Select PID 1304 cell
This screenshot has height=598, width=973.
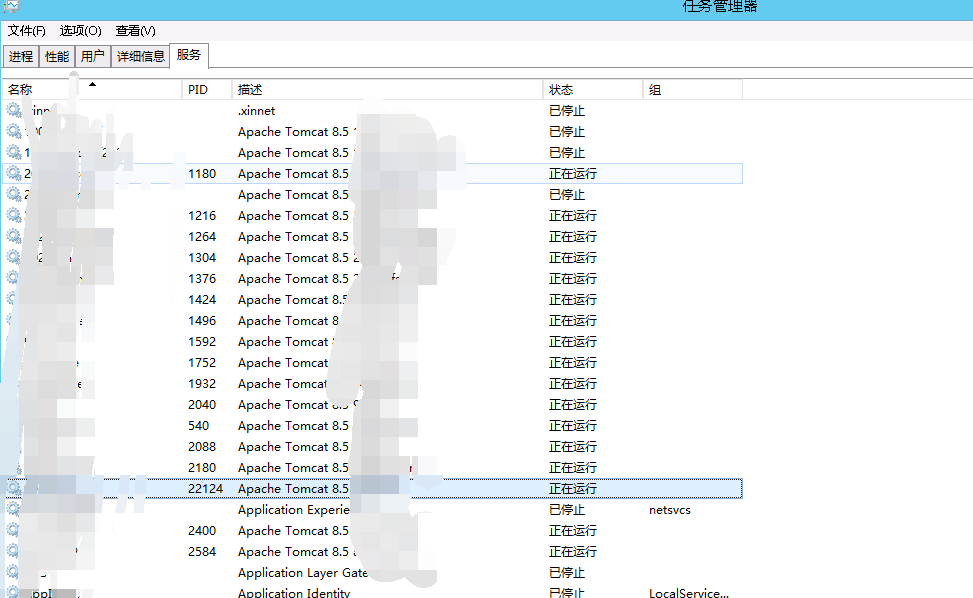202,258
